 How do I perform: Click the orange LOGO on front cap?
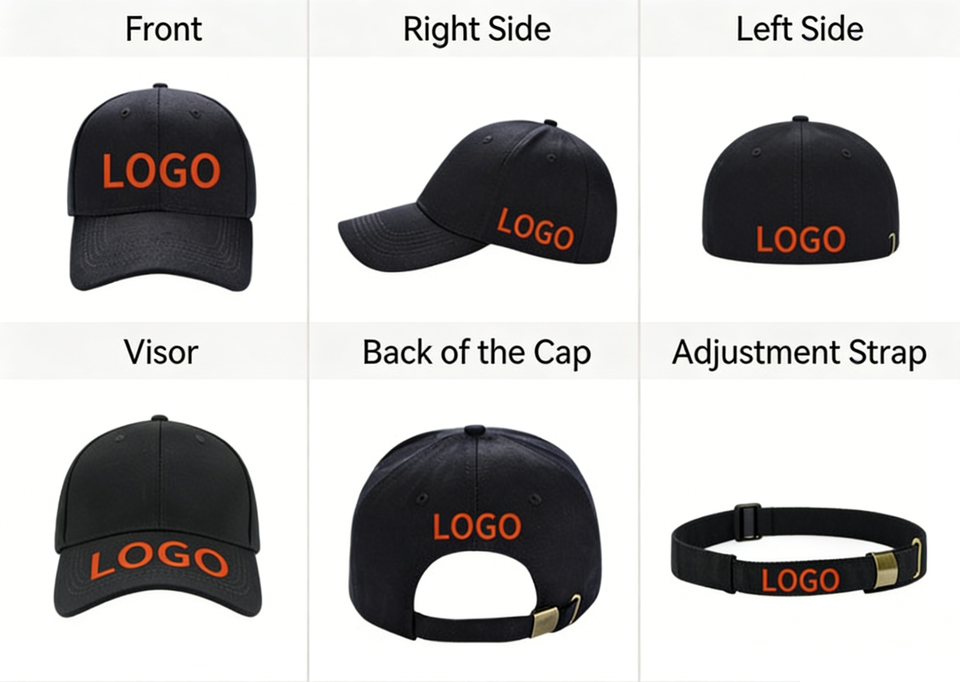pos(161,170)
